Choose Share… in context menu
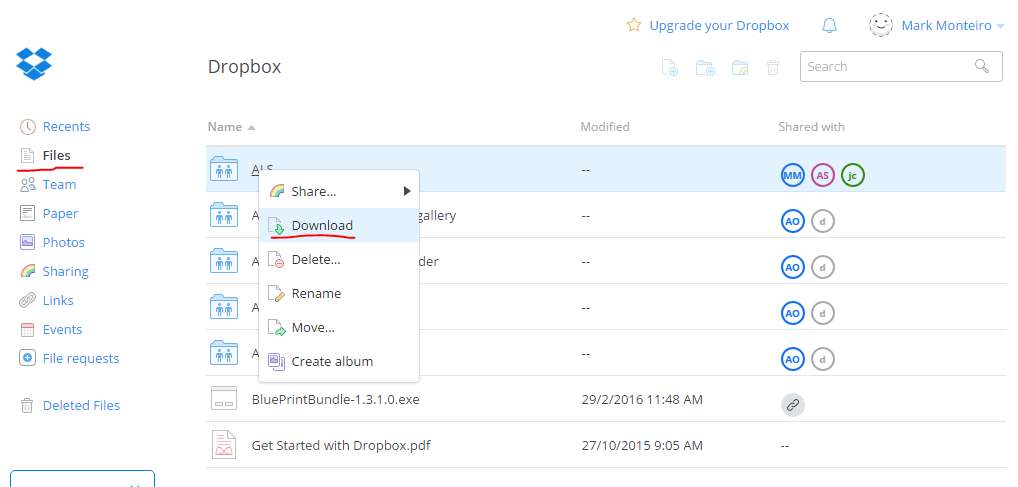 coord(339,191)
